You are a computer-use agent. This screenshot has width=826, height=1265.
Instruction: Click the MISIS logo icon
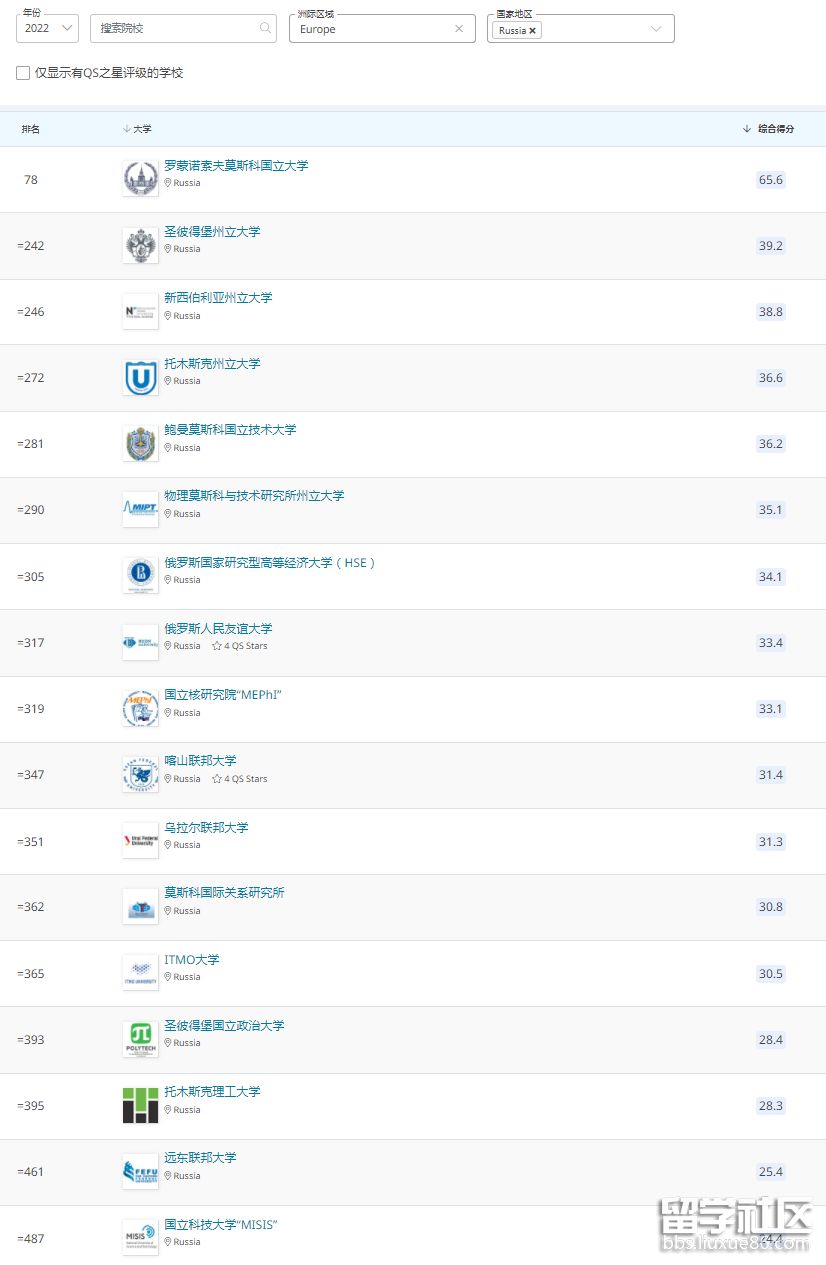pos(140,1238)
